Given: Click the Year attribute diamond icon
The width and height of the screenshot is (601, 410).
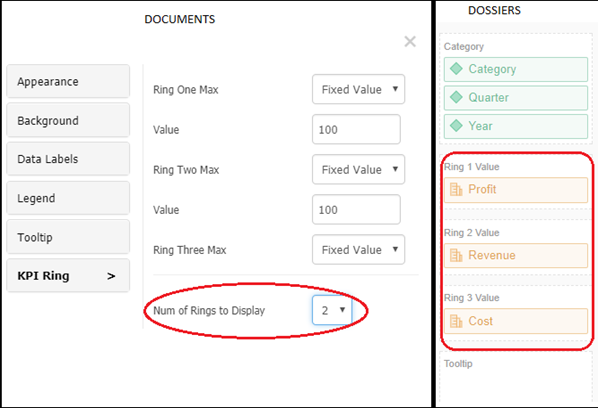Looking at the screenshot, I should pos(456,126).
